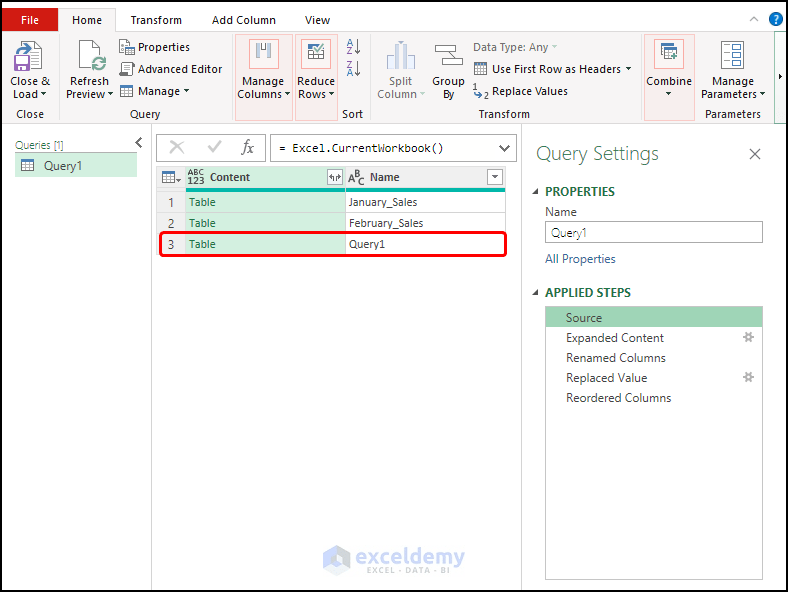Select the Query1 name cell
Image resolution: width=788 pixels, height=592 pixels.
click(x=425, y=244)
